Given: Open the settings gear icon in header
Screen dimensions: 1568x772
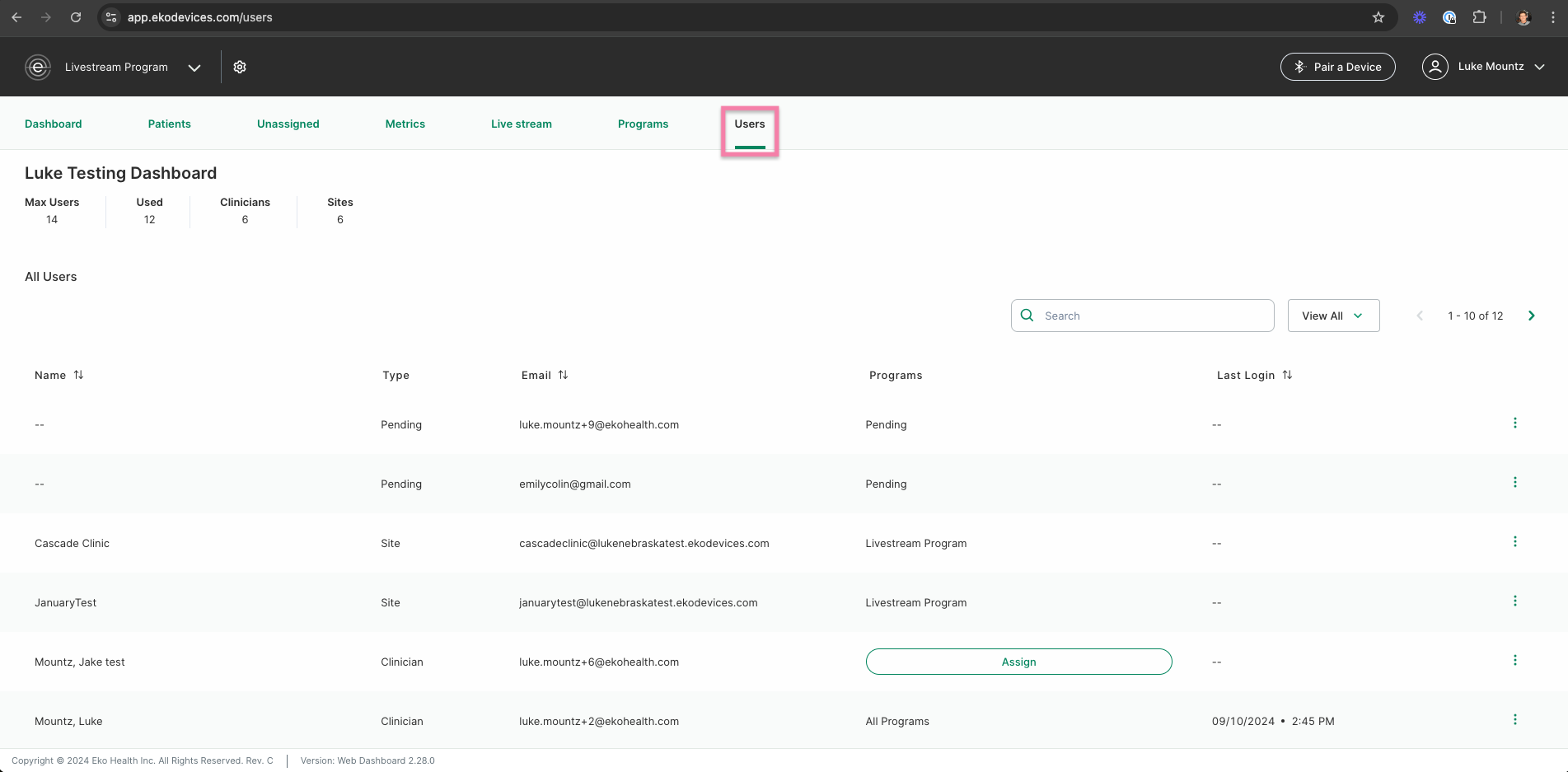Looking at the screenshot, I should click(240, 67).
